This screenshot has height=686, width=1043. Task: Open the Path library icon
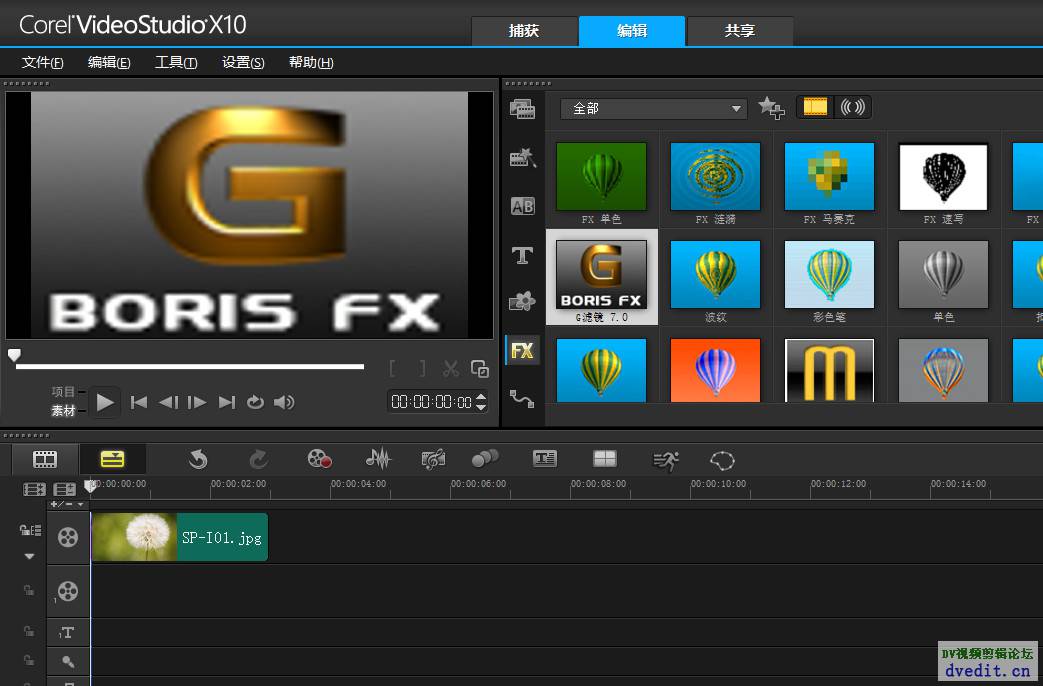522,399
